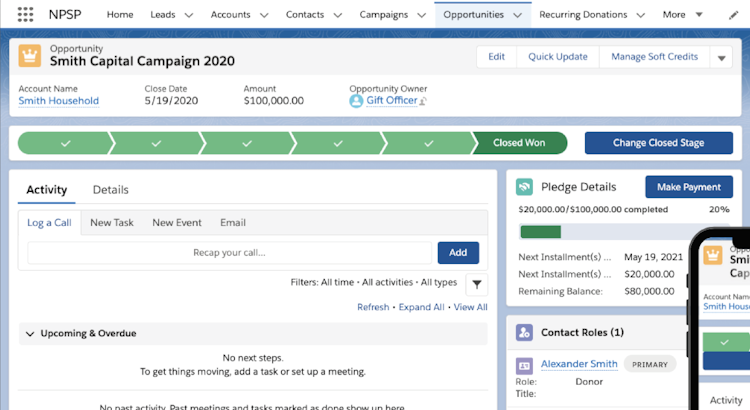Click the Opportunity crown icon
This screenshot has height=410, width=750.
[x=30, y=56]
